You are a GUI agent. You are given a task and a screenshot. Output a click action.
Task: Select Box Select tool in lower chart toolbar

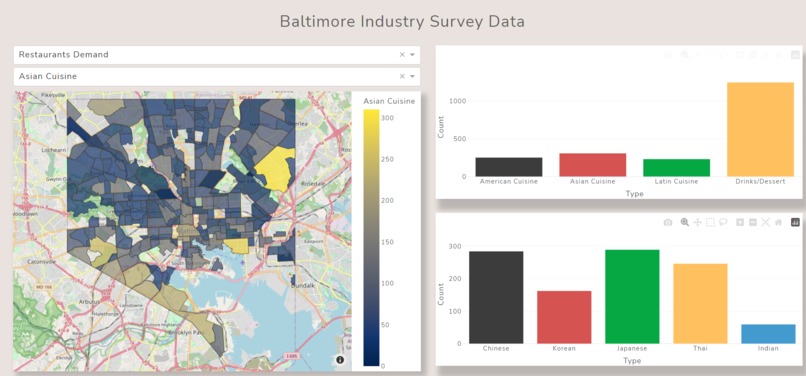click(x=710, y=222)
